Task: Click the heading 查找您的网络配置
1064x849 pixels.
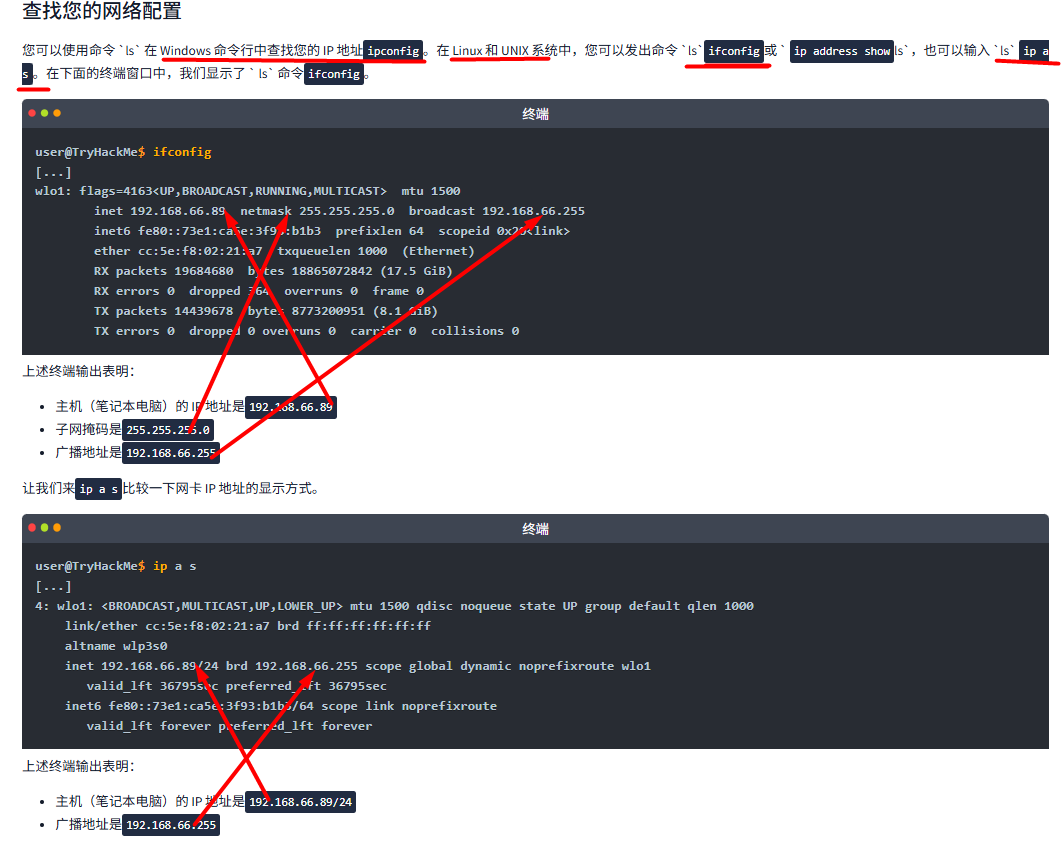Action: pyautogui.click(x=102, y=11)
